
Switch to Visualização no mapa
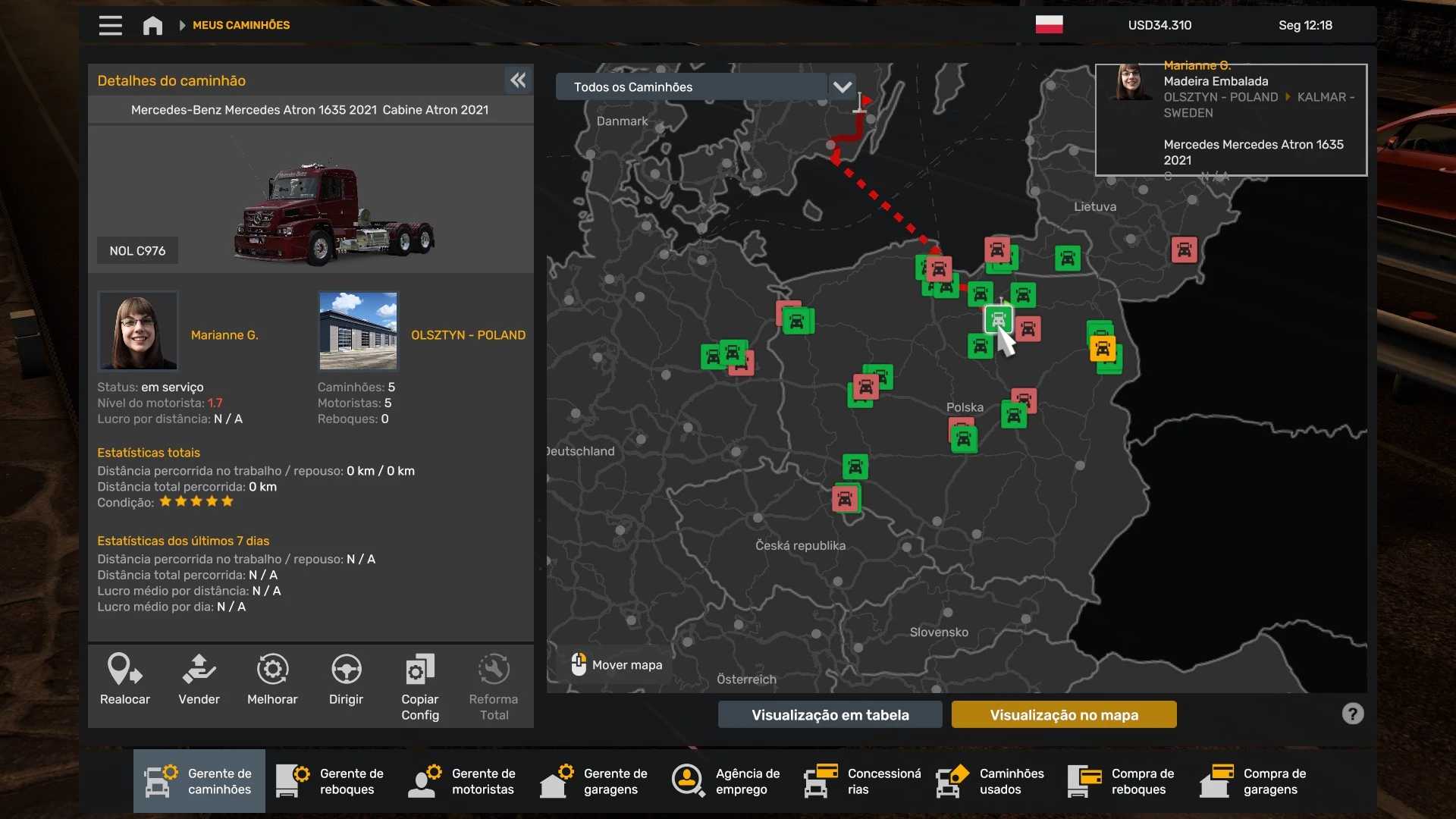tap(1063, 714)
